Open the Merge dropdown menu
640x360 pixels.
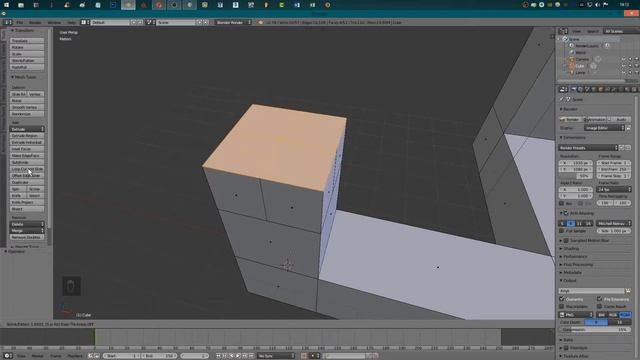(27, 231)
